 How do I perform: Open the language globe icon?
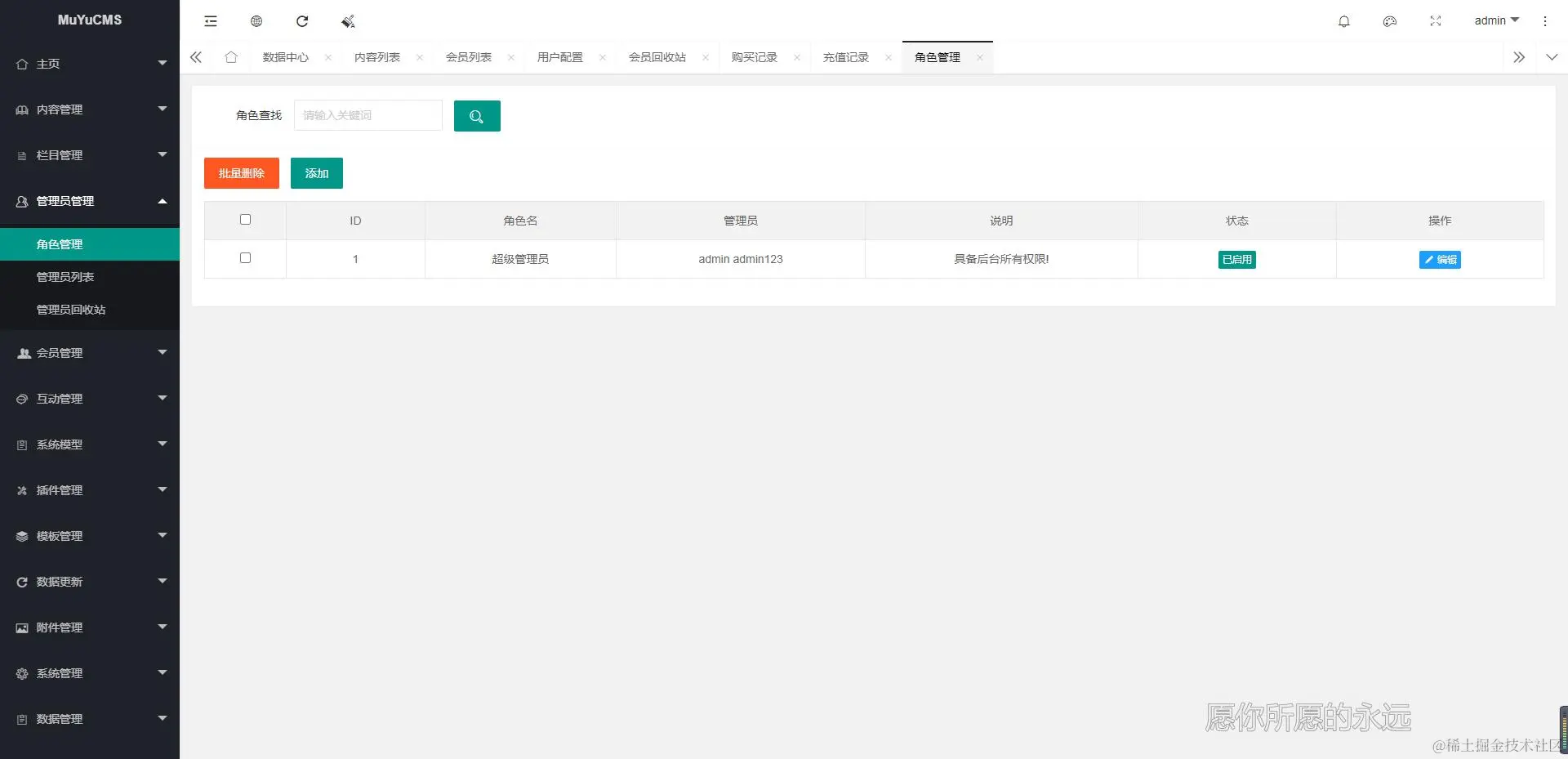tap(256, 21)
